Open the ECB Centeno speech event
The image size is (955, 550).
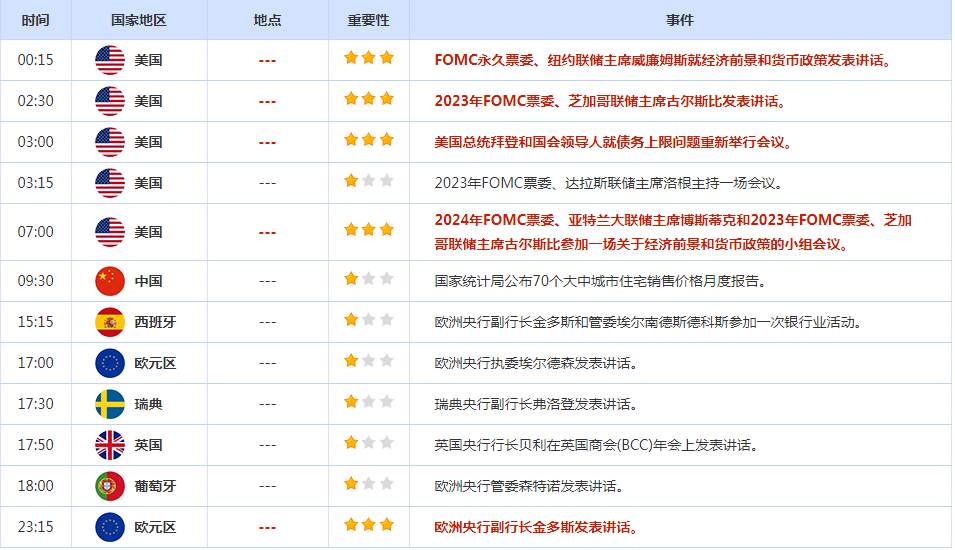(529, 486)
